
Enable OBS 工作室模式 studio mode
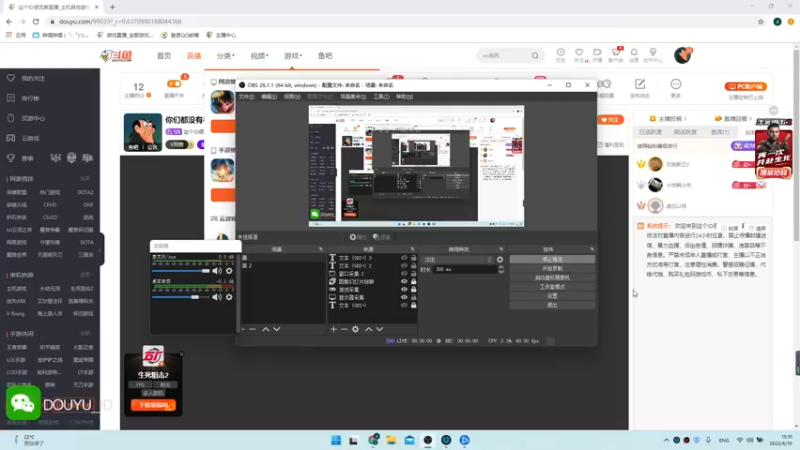[552, 287]
